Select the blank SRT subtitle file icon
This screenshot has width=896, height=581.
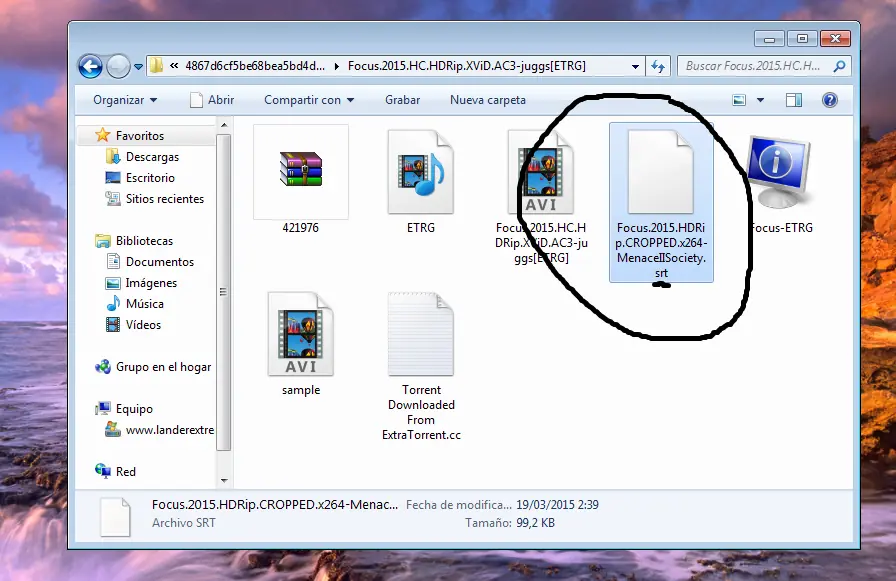click(x=661, y=173)
